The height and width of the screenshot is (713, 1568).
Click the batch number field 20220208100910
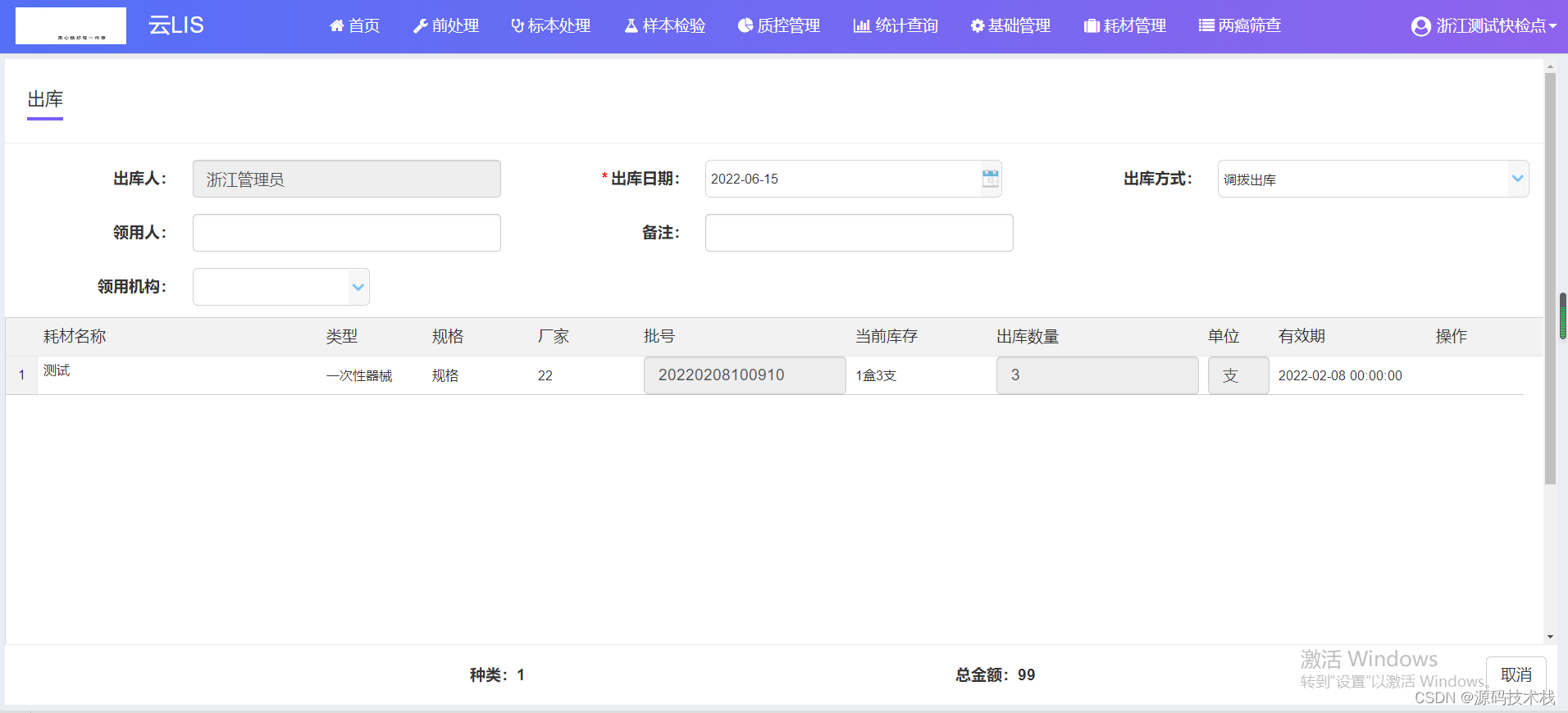click(x=745, y=375)
